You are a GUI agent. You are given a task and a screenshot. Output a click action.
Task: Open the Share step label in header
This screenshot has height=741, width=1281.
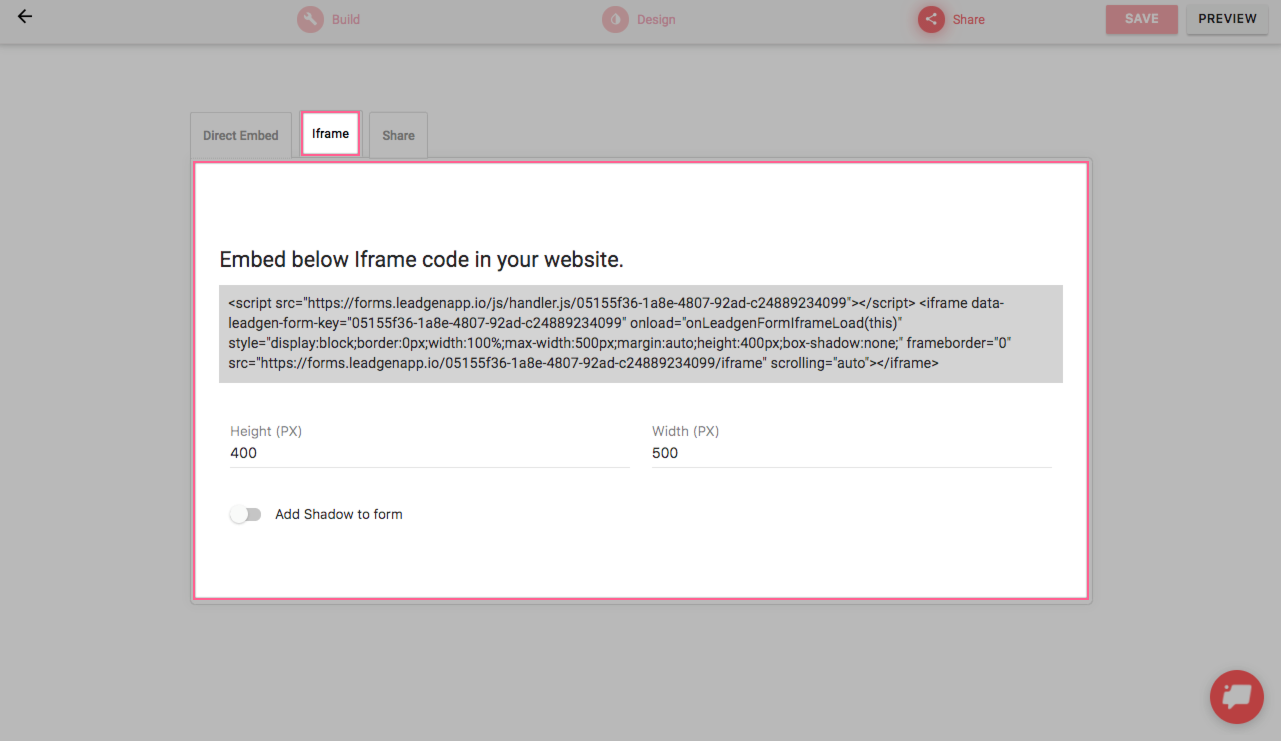click(x=969, y=19)
